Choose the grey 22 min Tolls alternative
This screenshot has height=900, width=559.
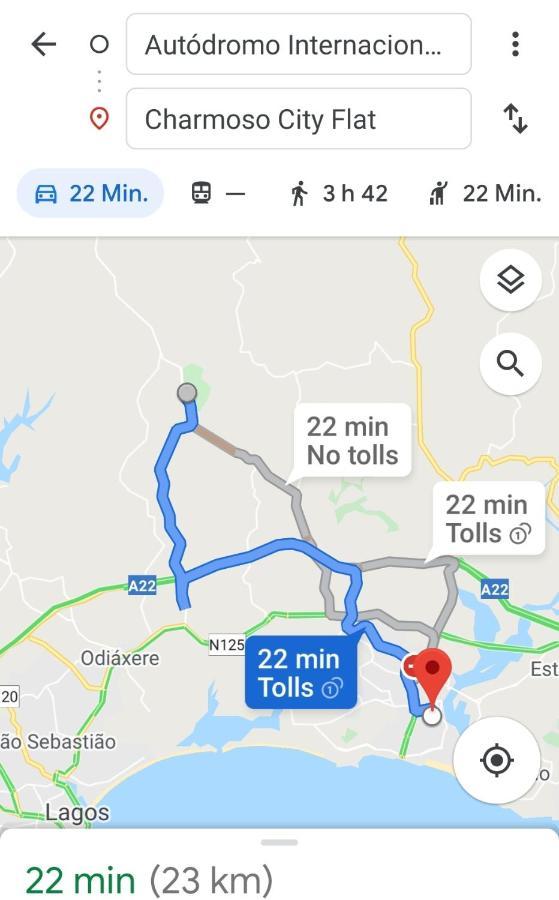point(488,519)
